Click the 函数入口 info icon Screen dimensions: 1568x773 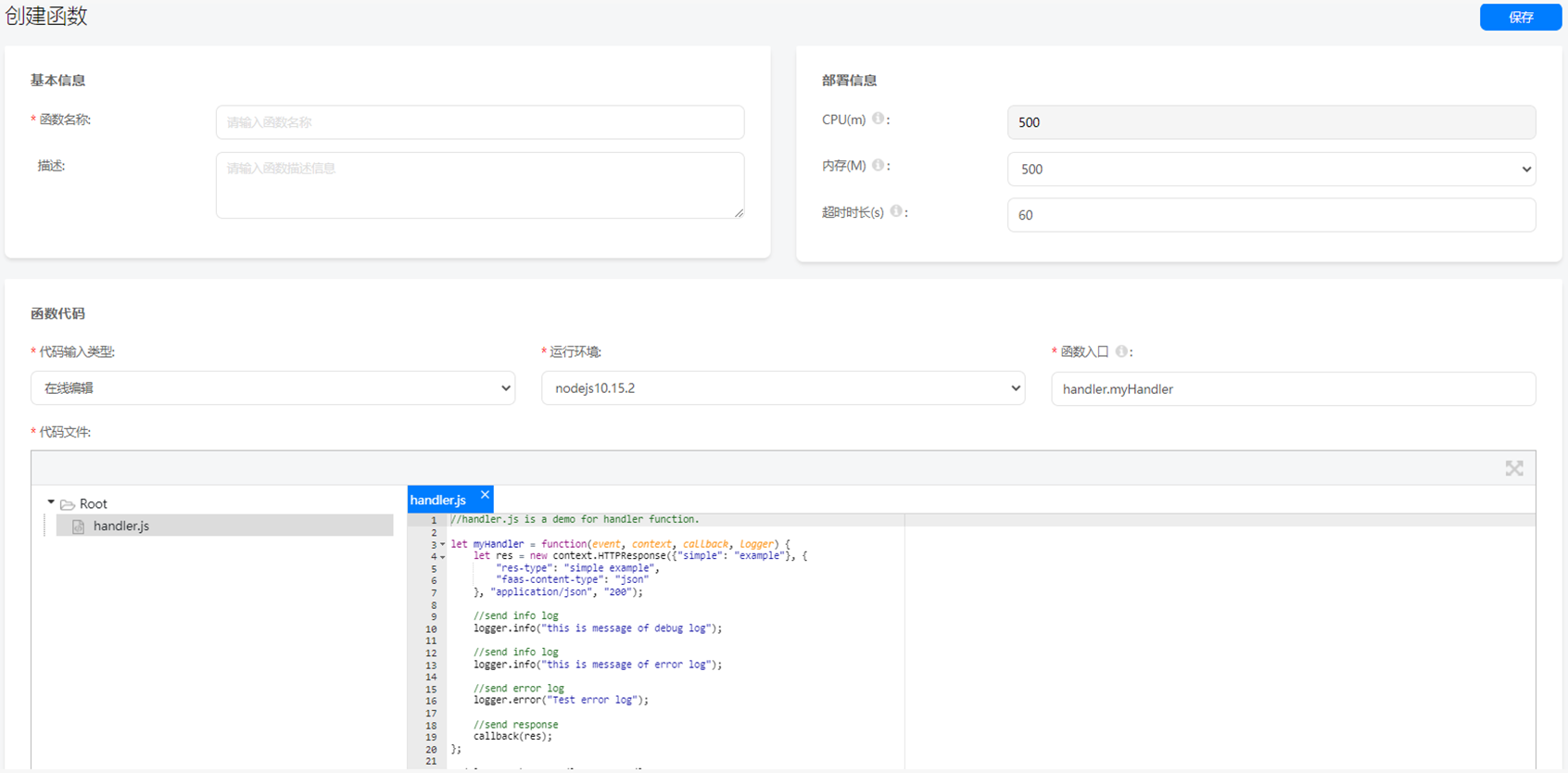tap(1121, 351)
